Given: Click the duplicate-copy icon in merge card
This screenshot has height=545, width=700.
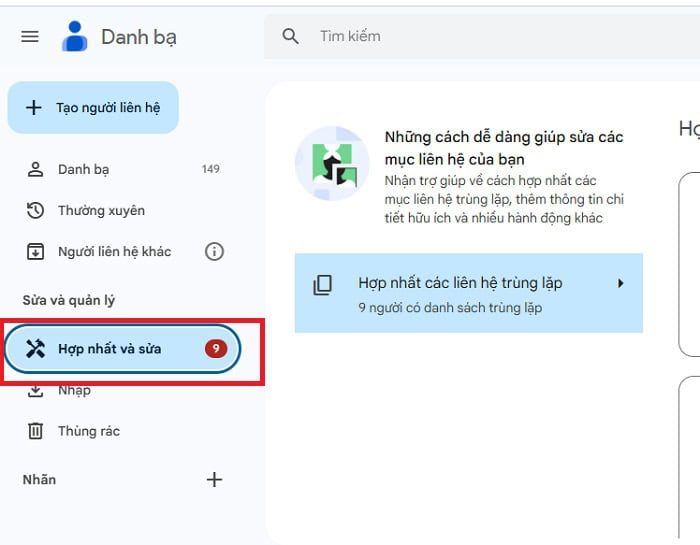Looking at the screenshot, I should coord(322,285).
